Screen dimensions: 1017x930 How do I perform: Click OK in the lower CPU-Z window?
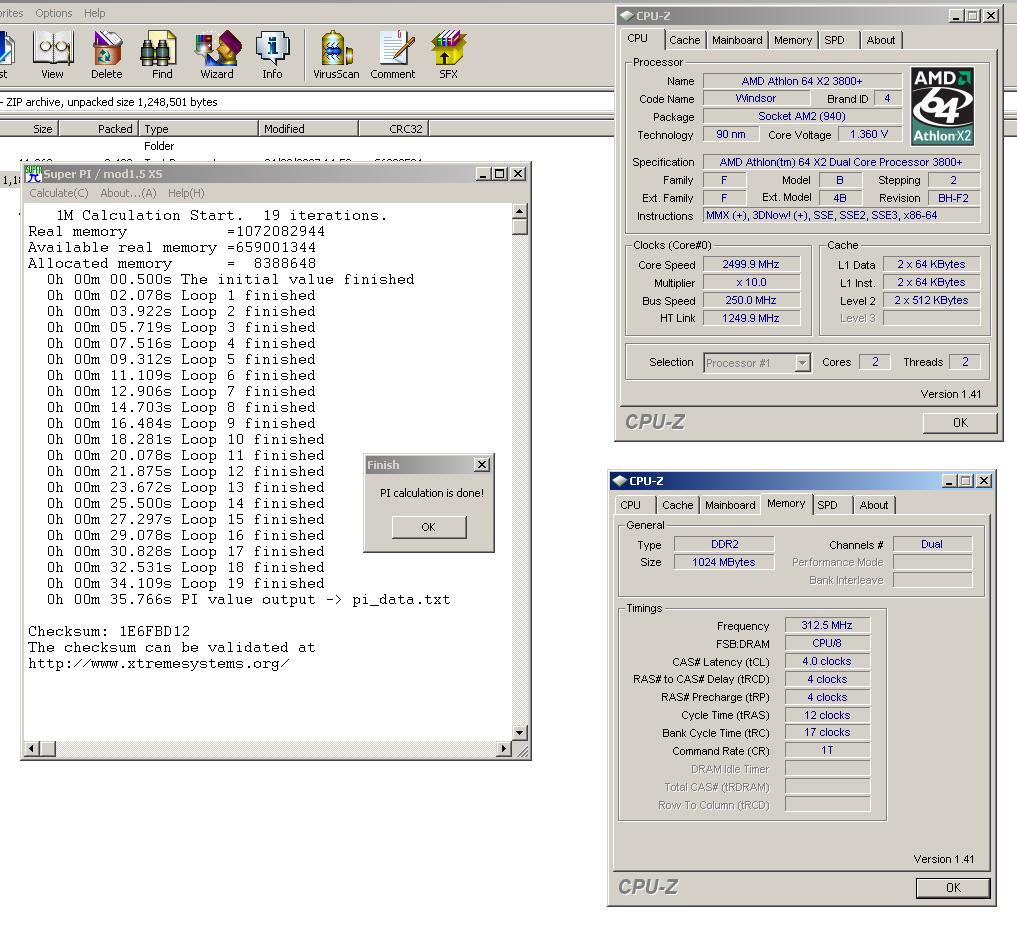point(953,888)
